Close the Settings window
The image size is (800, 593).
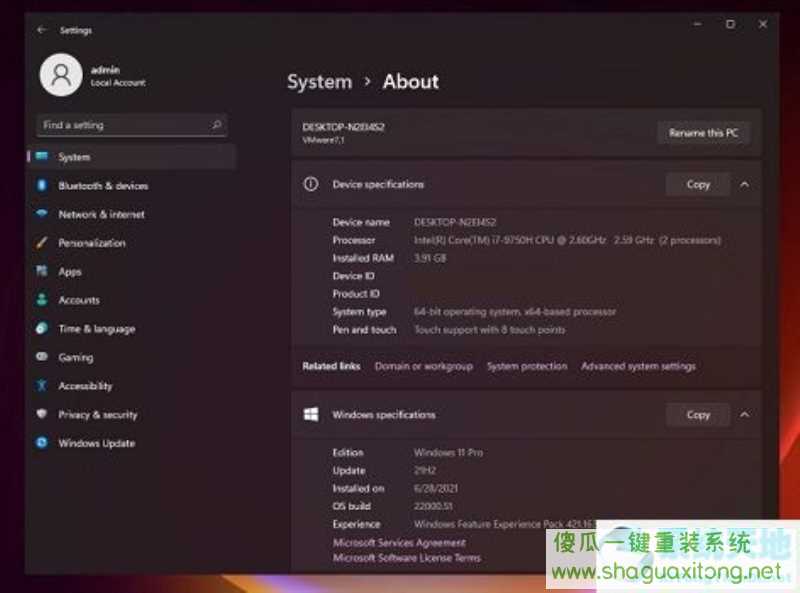tap(763, 24)
